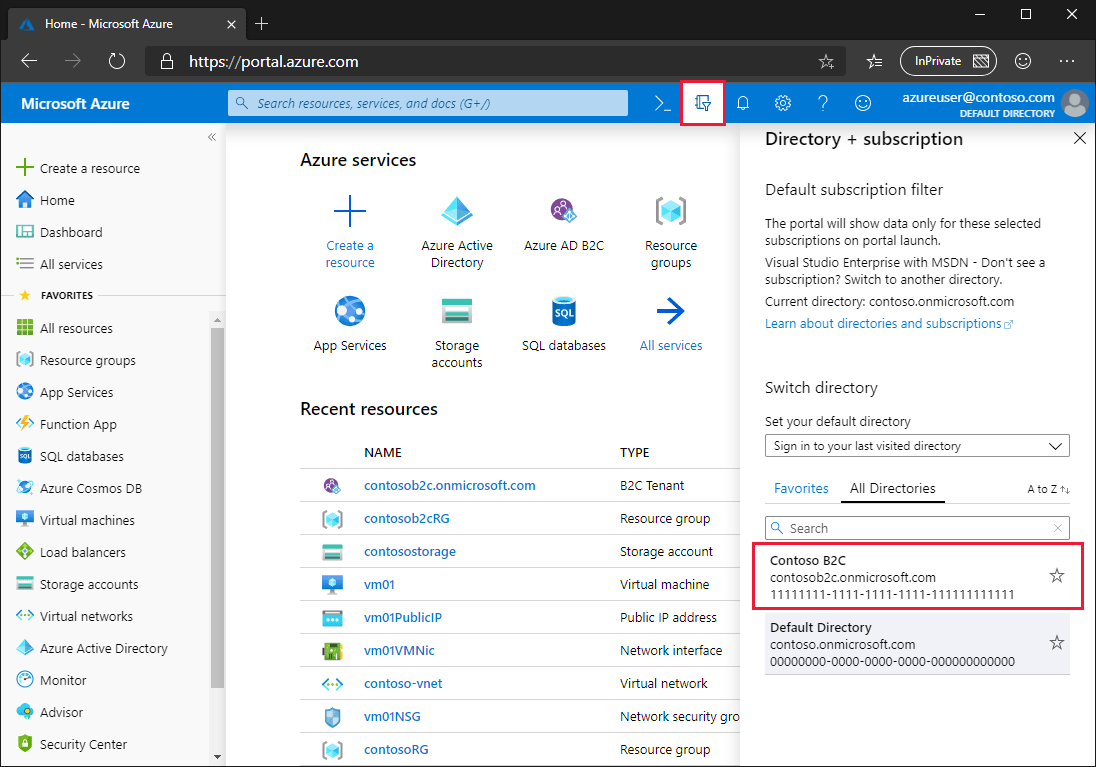Open contosostorage storage account
Screen dimensions: 1096x767
[410, 551]
